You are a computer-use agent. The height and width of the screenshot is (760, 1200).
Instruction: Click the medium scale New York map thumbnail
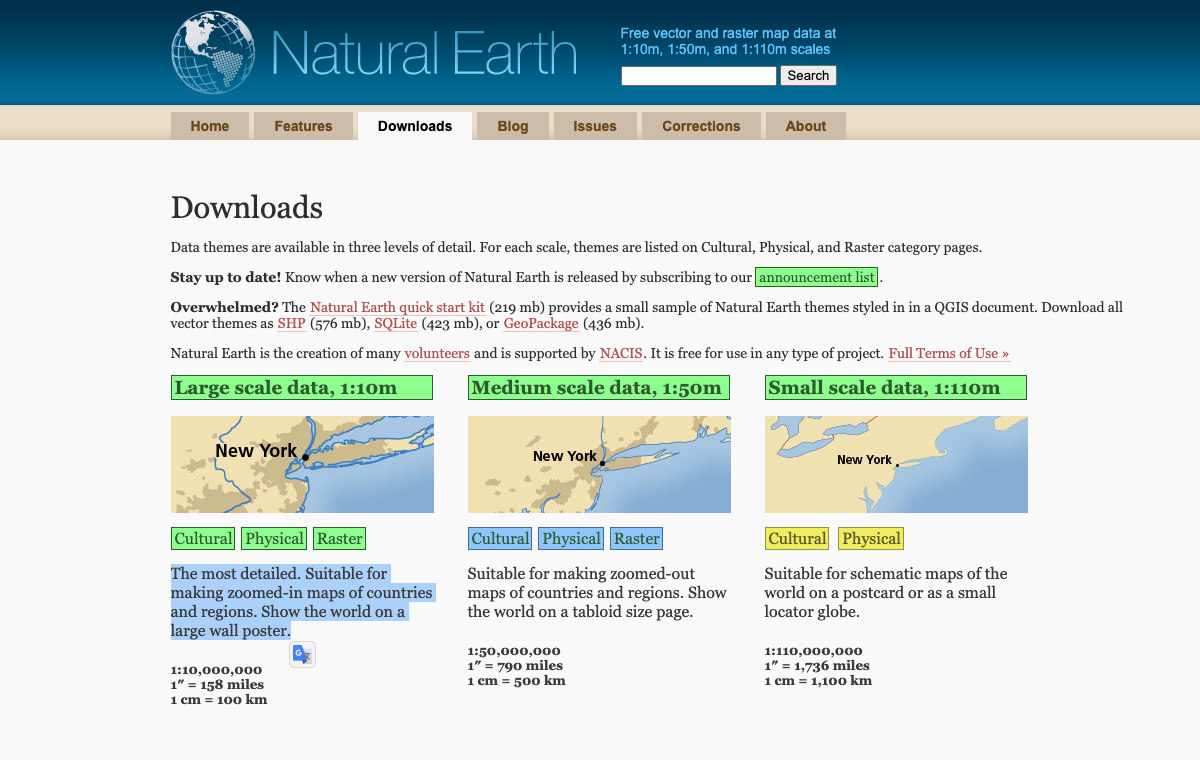click(599, 465)
